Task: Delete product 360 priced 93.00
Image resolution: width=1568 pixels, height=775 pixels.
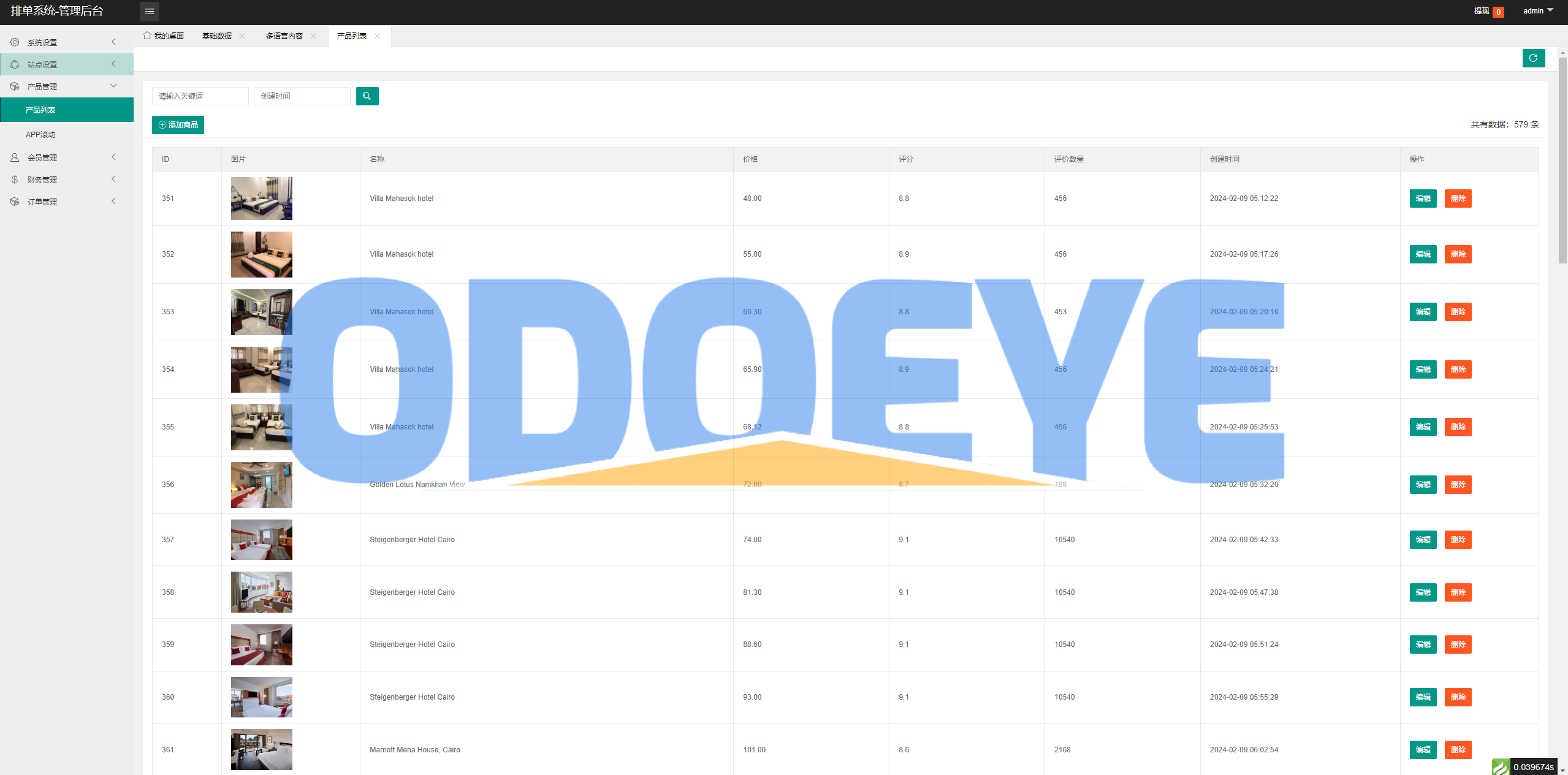Action: coord(1458,697)
